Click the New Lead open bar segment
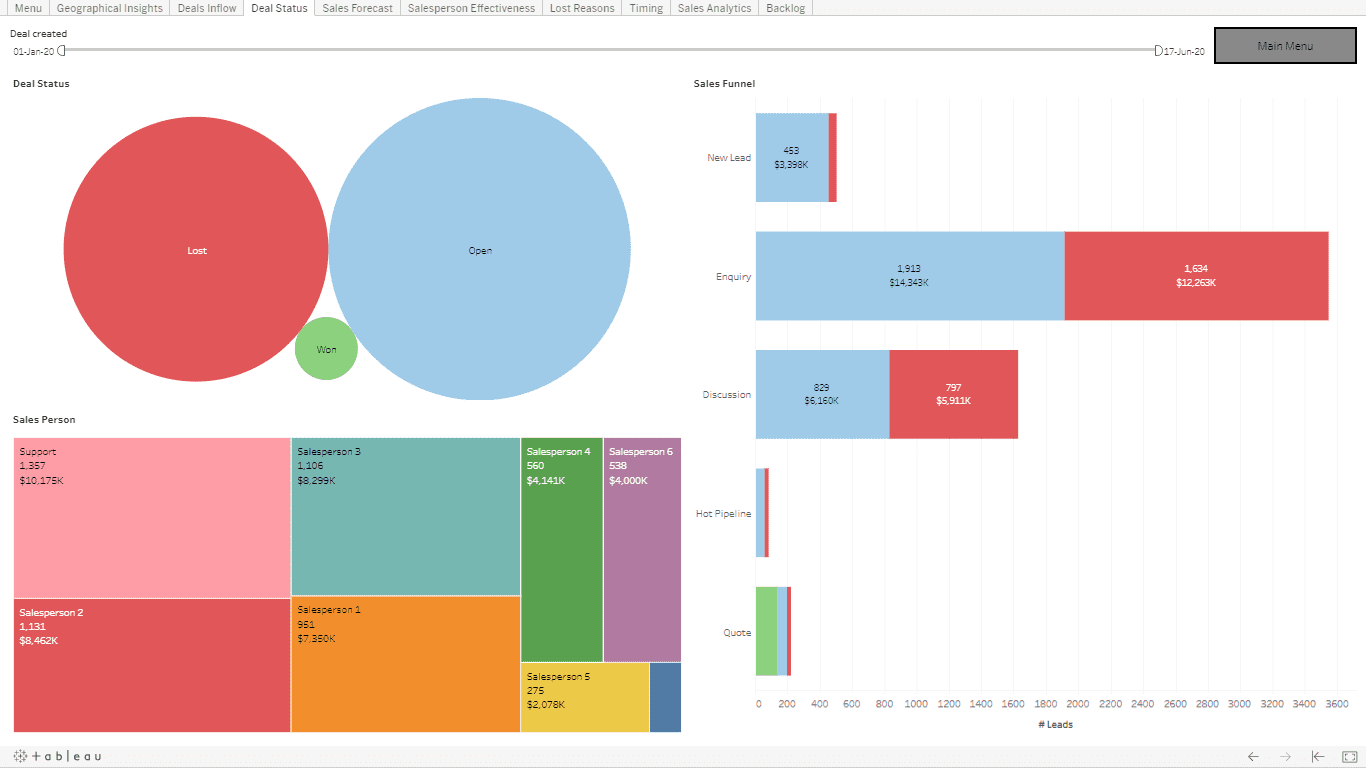 click(x=792, y=157)
